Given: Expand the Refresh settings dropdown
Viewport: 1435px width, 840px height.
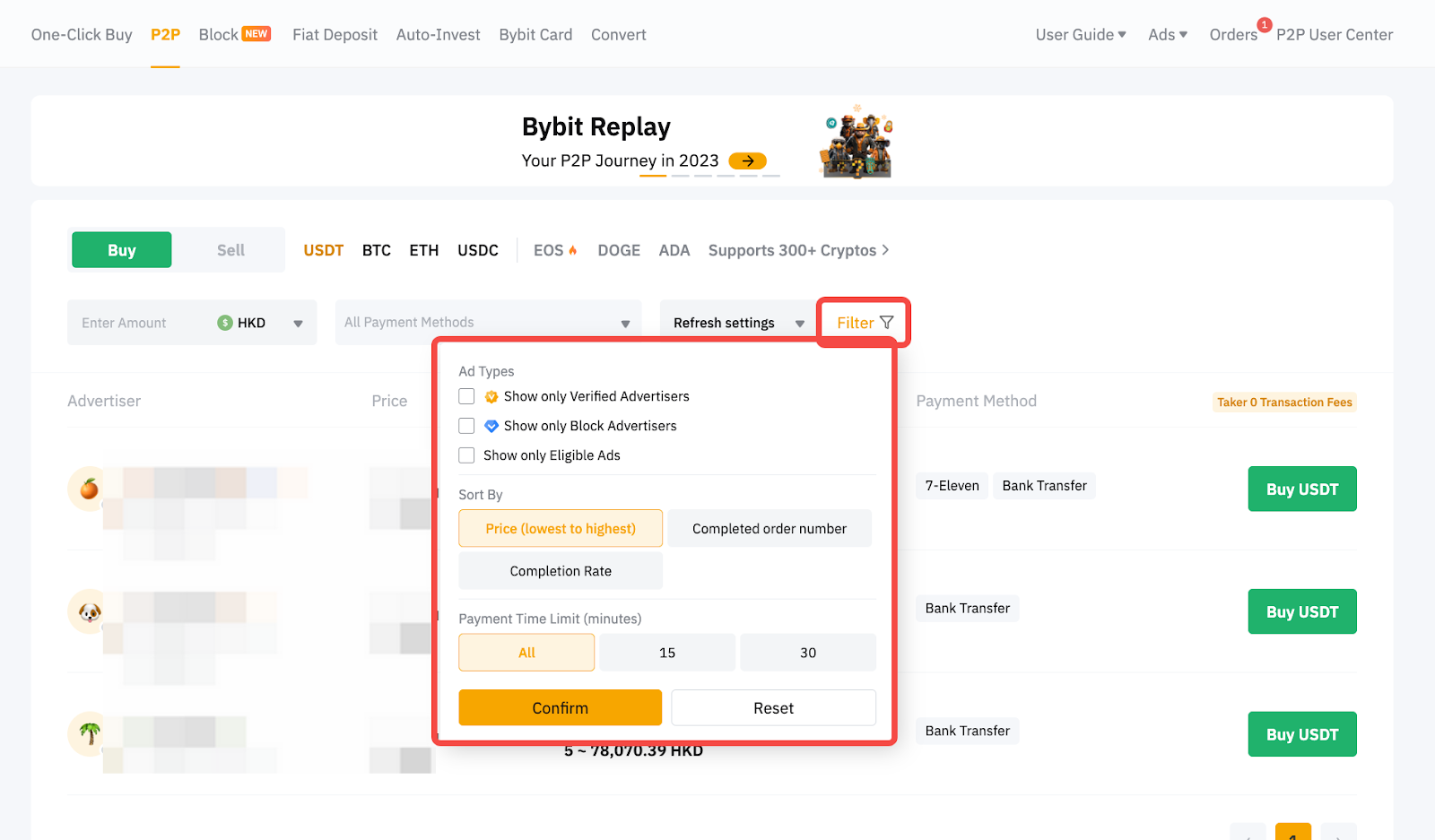Looking at the screenshot, I should (x=738, y=323).
